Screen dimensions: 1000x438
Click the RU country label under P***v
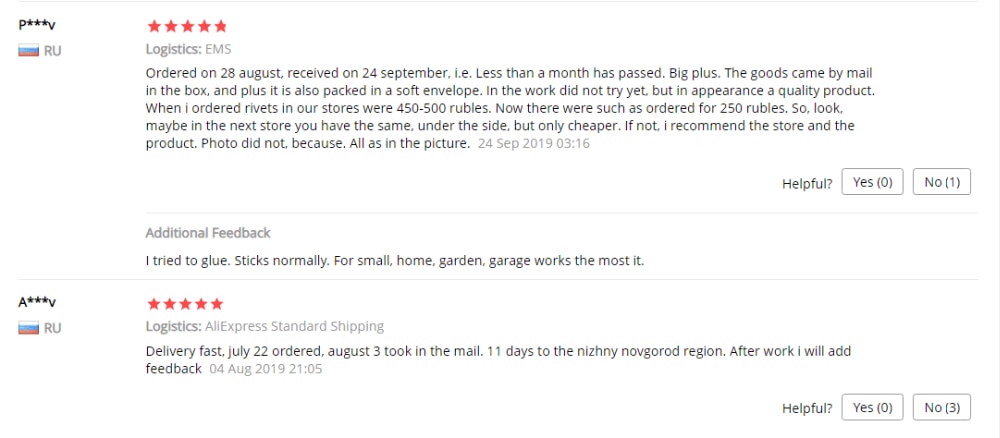coord(53,51)
